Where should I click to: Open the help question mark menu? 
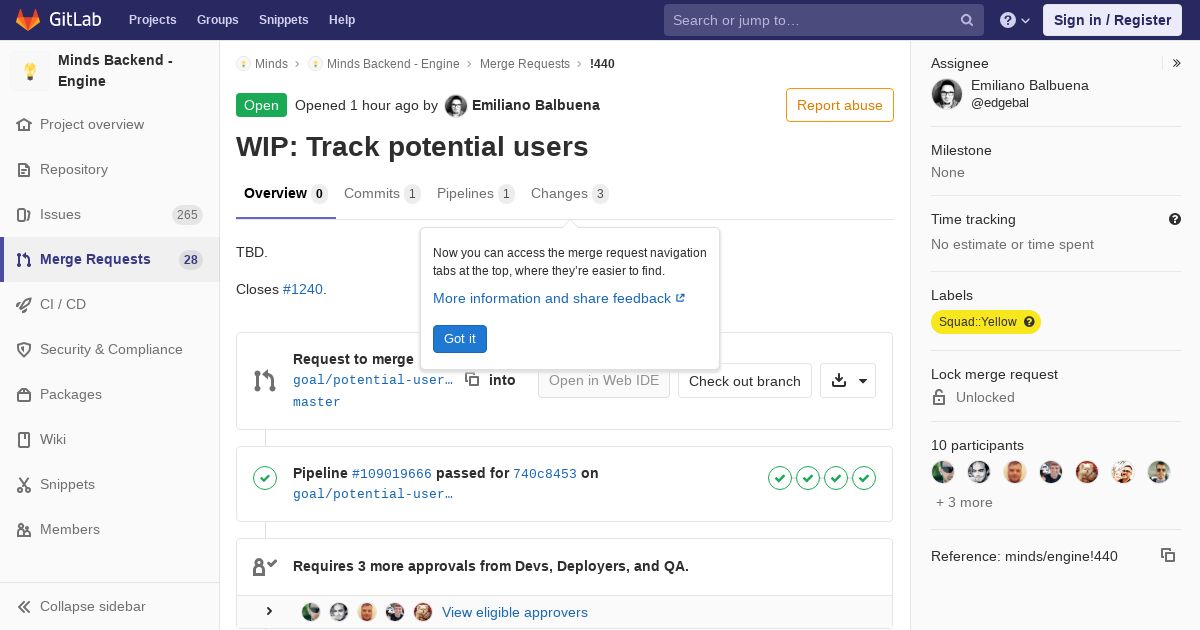tap(1015, 20)
